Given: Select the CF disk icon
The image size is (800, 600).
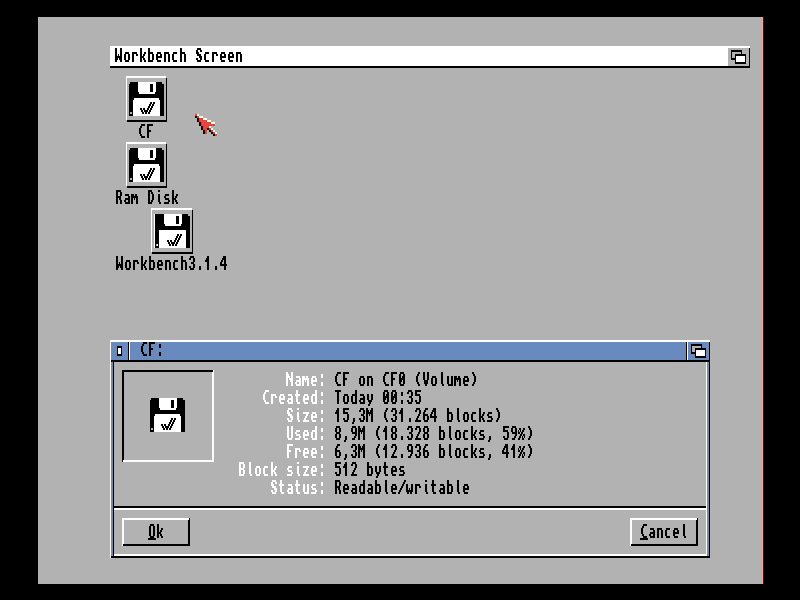Looking at the screenshot, I should point(146,99).
